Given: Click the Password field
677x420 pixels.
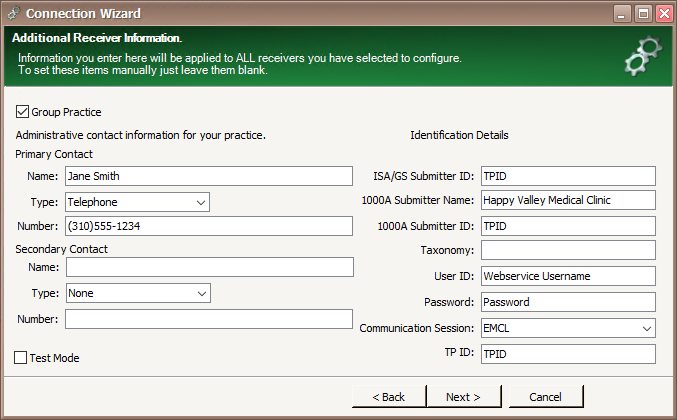Looking at the screenshot, I should click(568, 302).
